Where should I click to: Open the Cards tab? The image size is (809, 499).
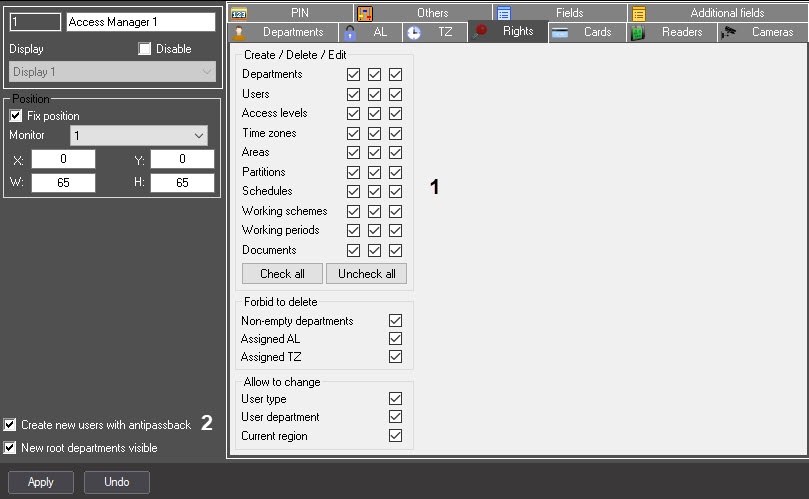[x=588, y=32]
